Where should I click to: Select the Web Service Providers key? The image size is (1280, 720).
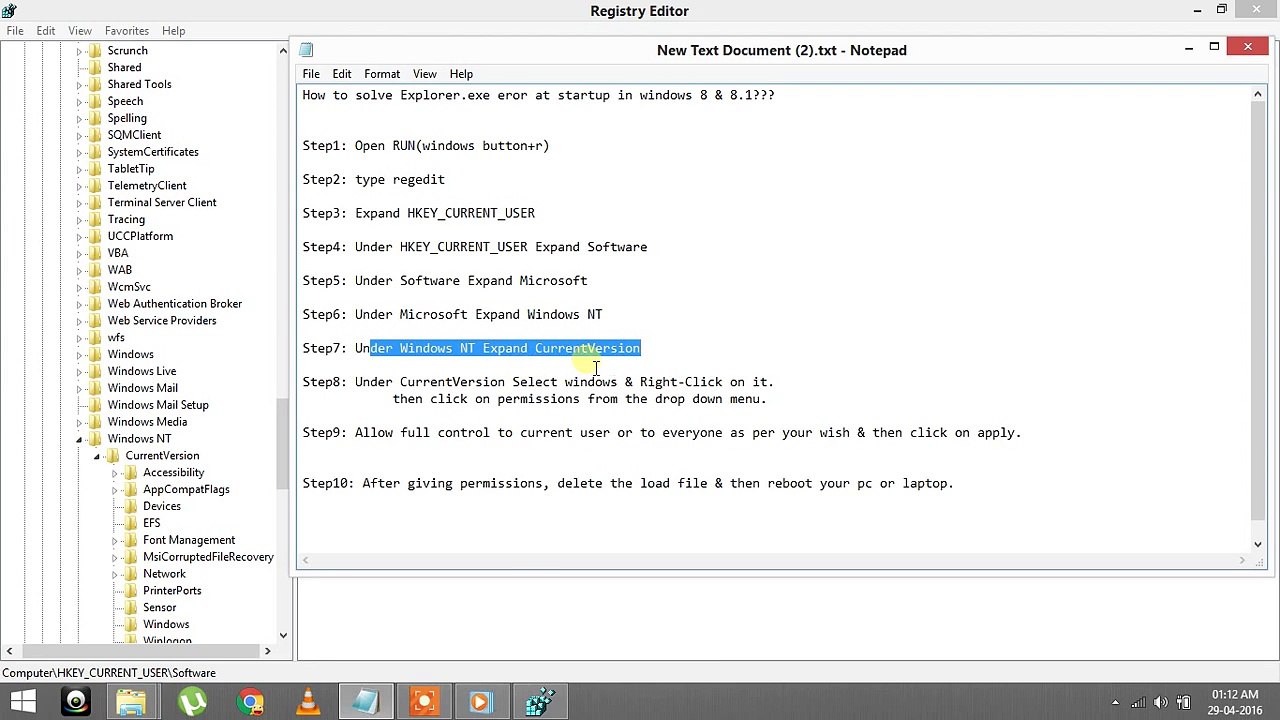162,320
